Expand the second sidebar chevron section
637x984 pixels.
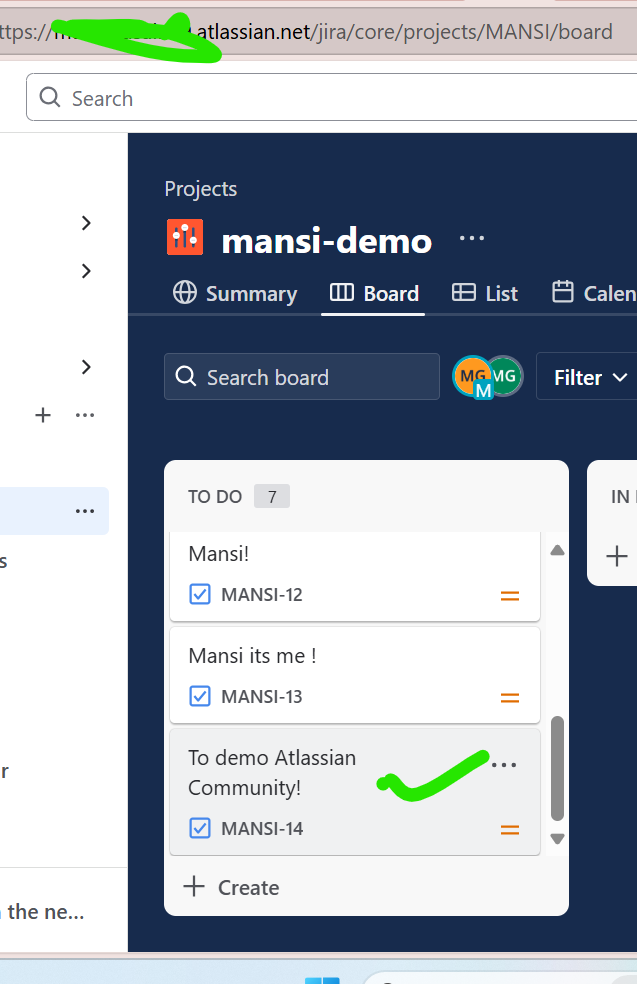[x=87, y=270]
